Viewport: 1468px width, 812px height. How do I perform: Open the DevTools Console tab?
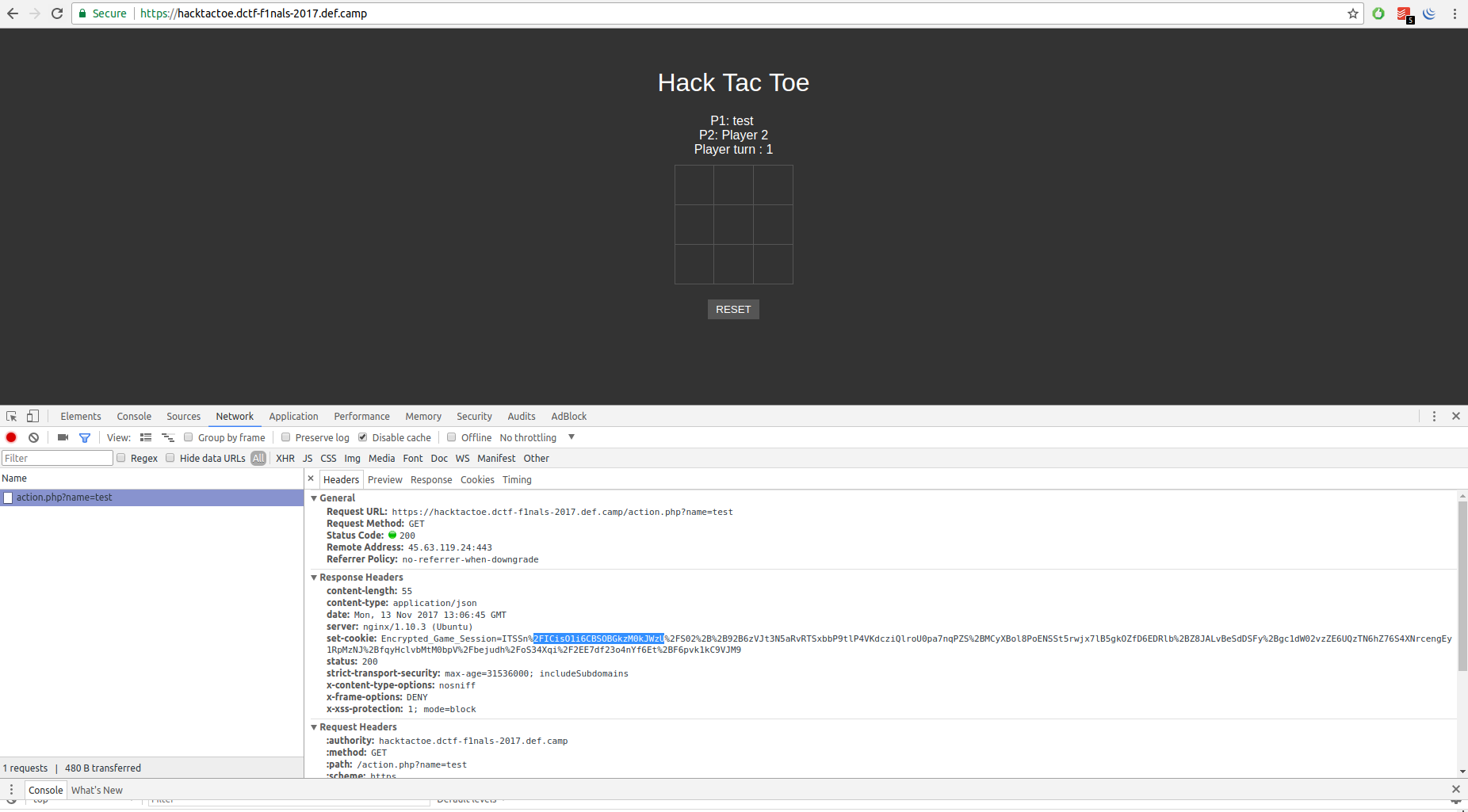pyautogui.click(x=134, y=416)
